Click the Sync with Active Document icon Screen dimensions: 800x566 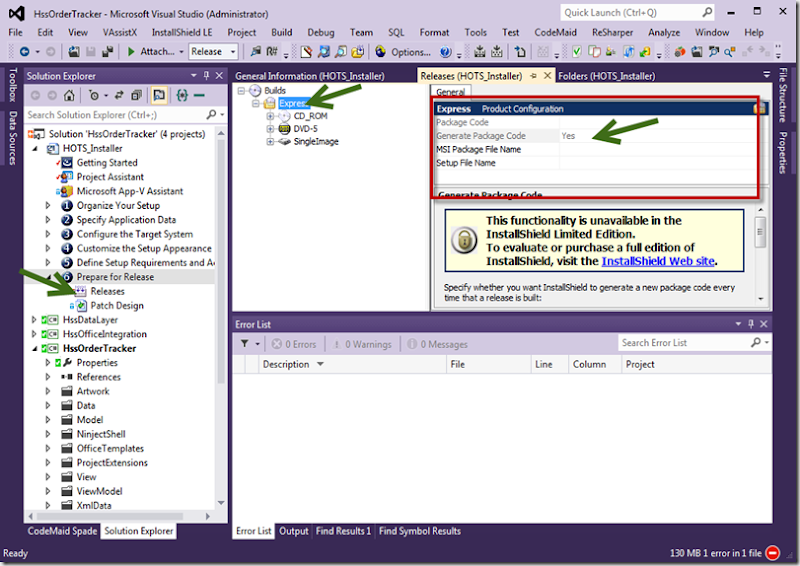[x=119, y=95]
